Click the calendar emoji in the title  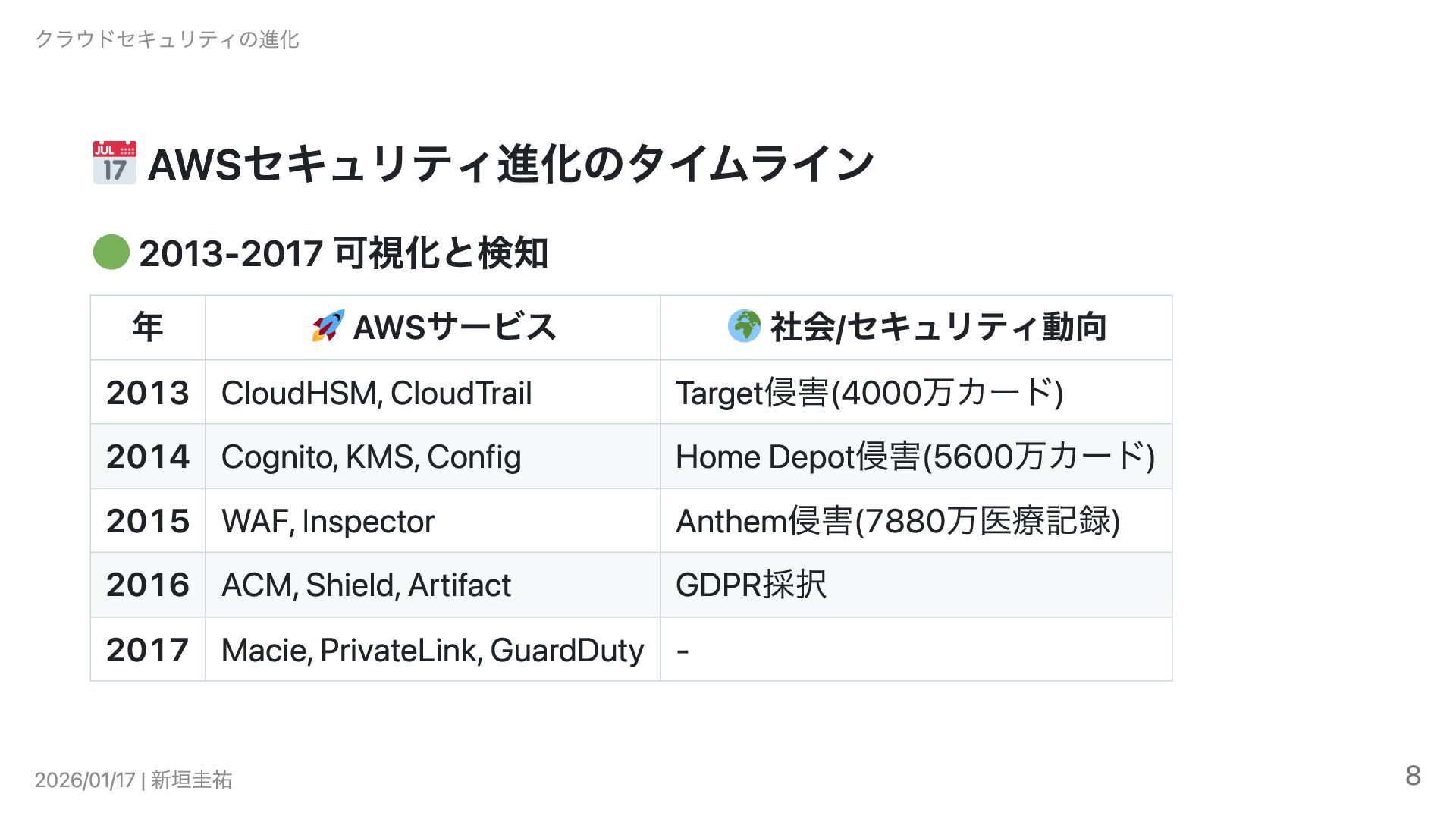pos(115,162)
